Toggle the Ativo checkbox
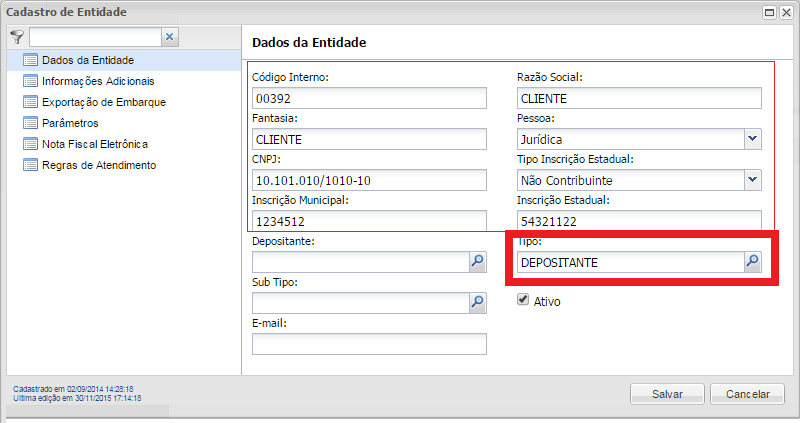 523,300
